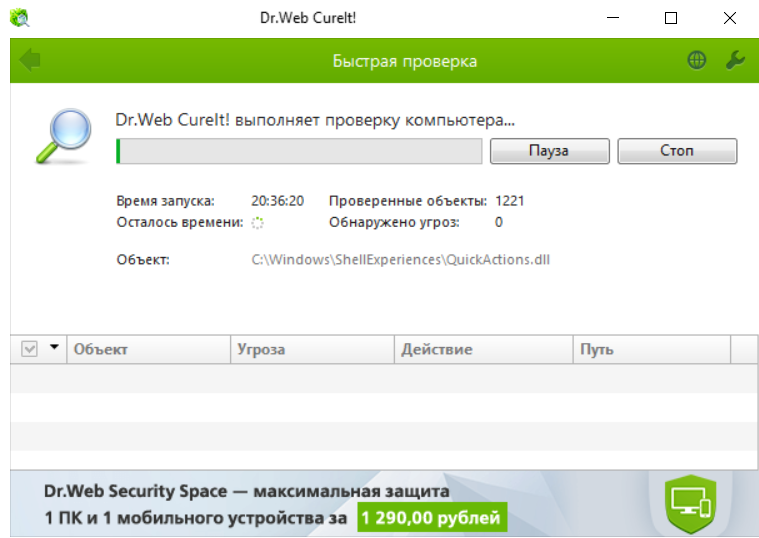Expand the dropdown arrow next to select-all checkbox
Screen dimensions: 759x538
pyautogui.click(x=54, y=347)
